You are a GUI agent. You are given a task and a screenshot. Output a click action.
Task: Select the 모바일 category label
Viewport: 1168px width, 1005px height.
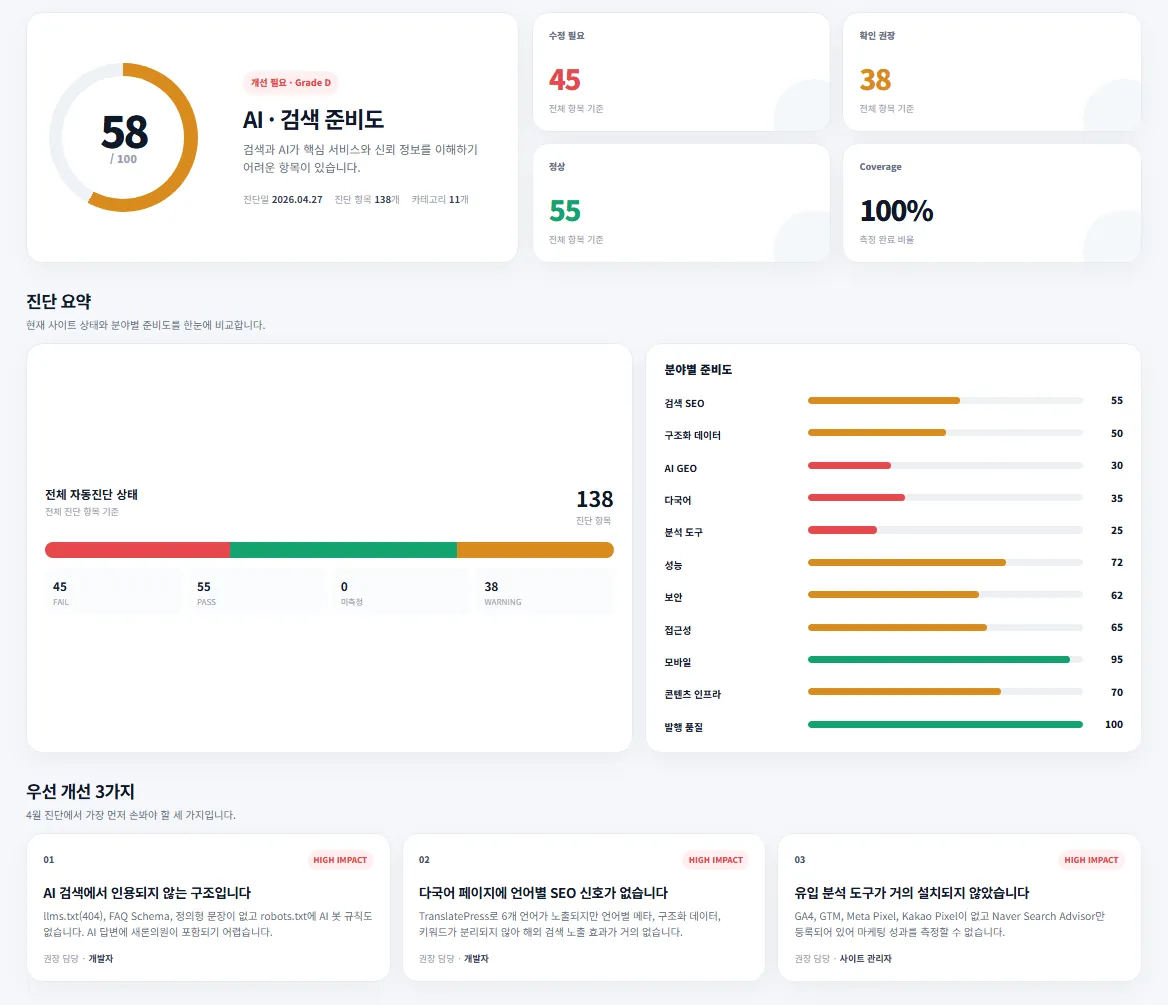pos(678,662)
